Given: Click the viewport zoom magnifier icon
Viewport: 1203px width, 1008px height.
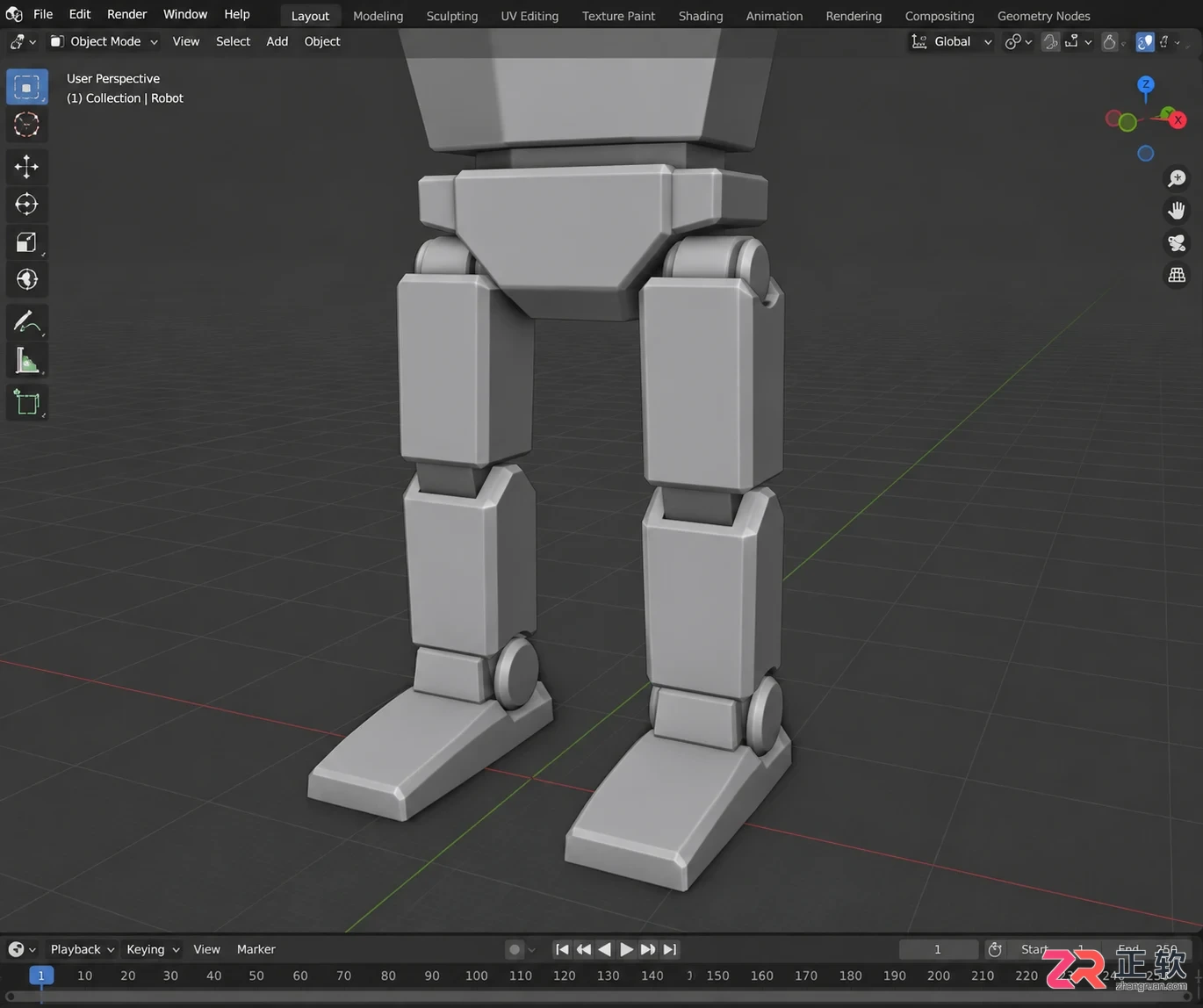Looking at the screenshot, I should [1177, 178].
